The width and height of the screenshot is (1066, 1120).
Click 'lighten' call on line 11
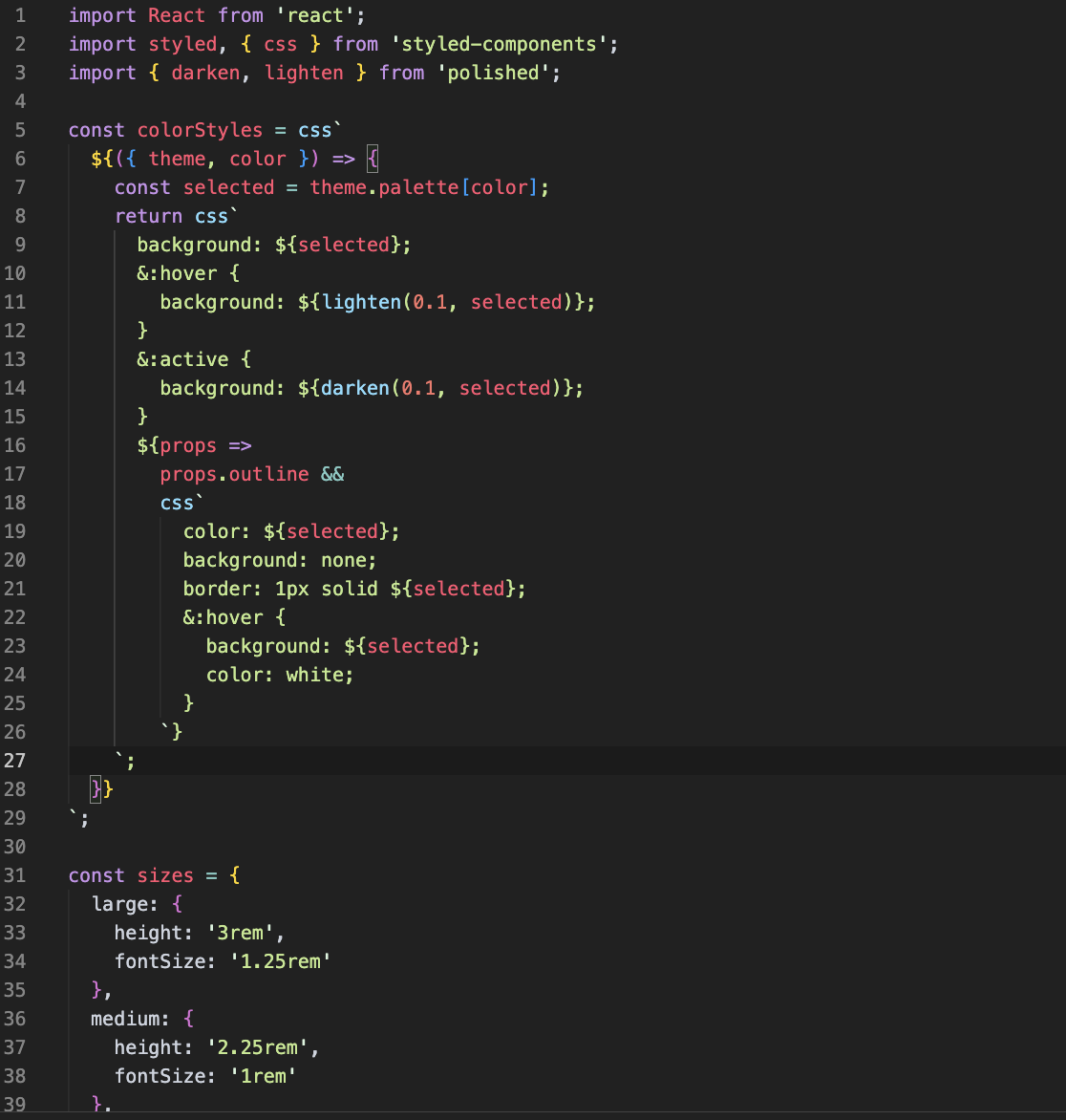pyautogui.click(x=361, y=302)
